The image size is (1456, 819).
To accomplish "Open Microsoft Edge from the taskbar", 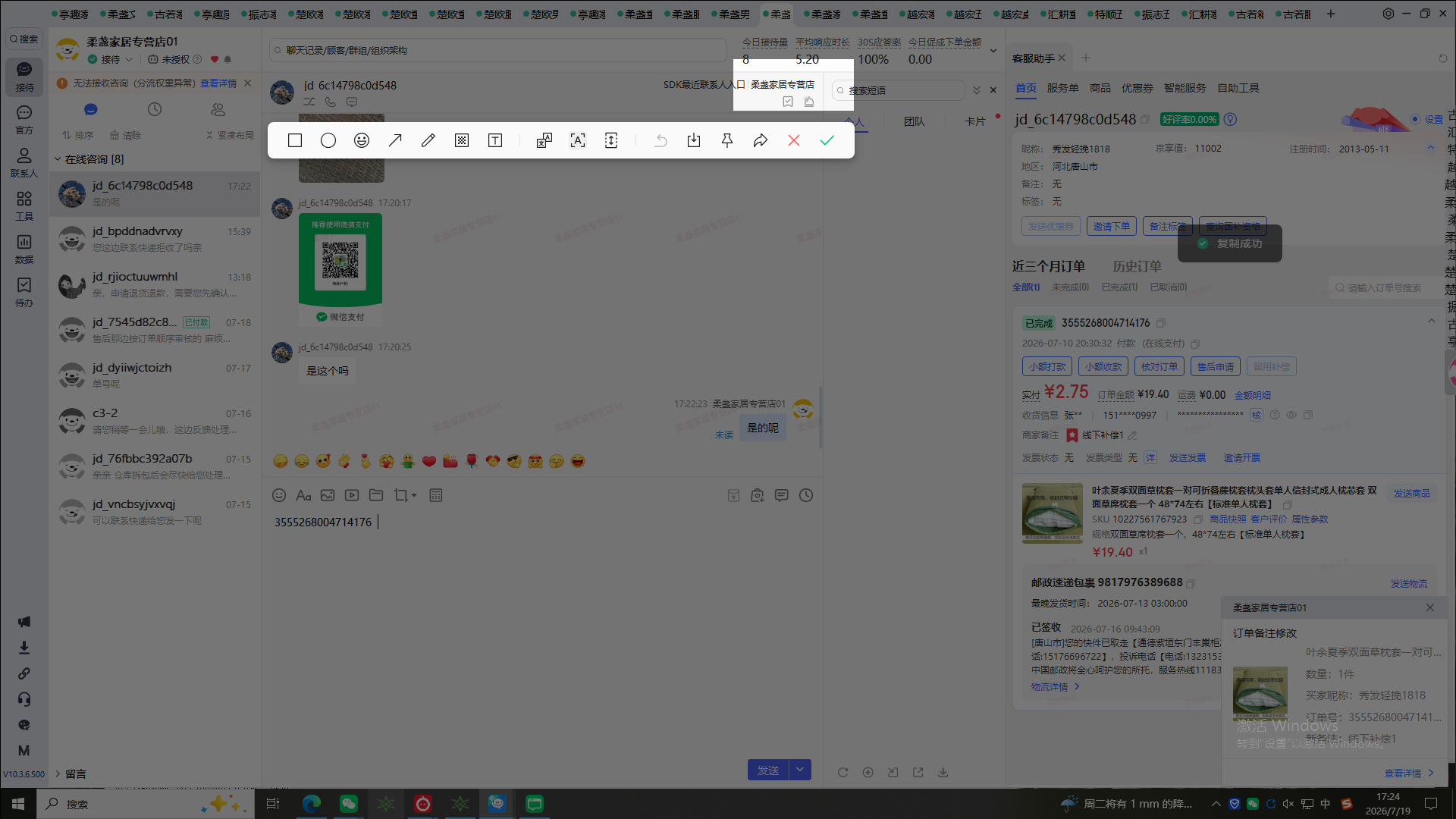I will tap(312, 804).
